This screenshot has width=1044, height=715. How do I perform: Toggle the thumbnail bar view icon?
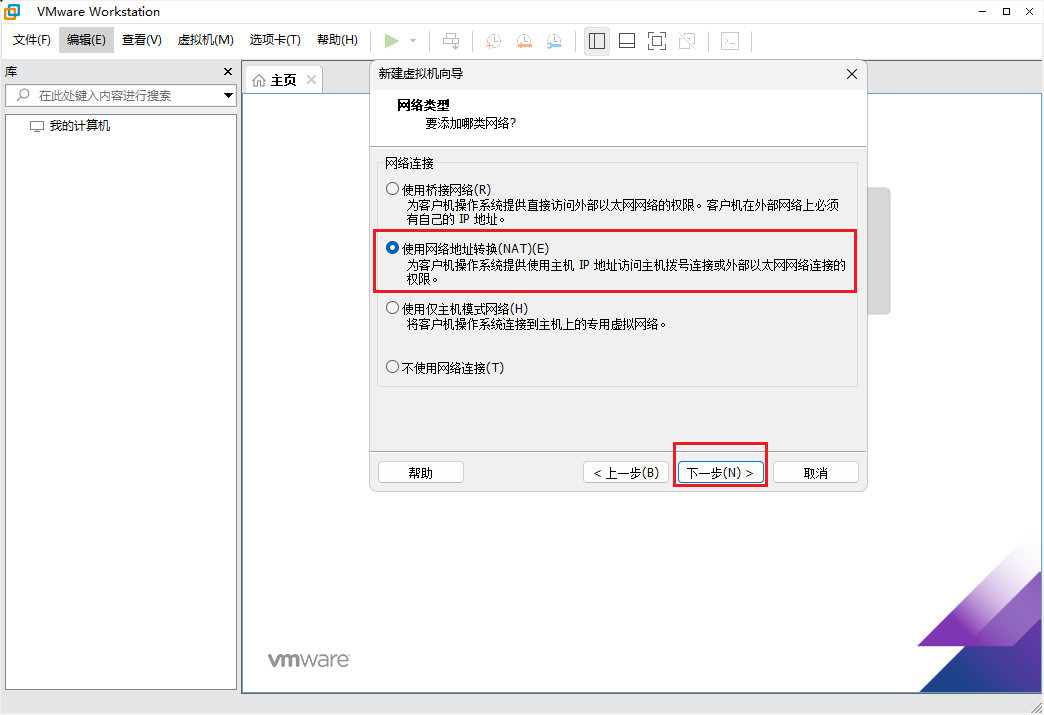click(x=627, y=41)
